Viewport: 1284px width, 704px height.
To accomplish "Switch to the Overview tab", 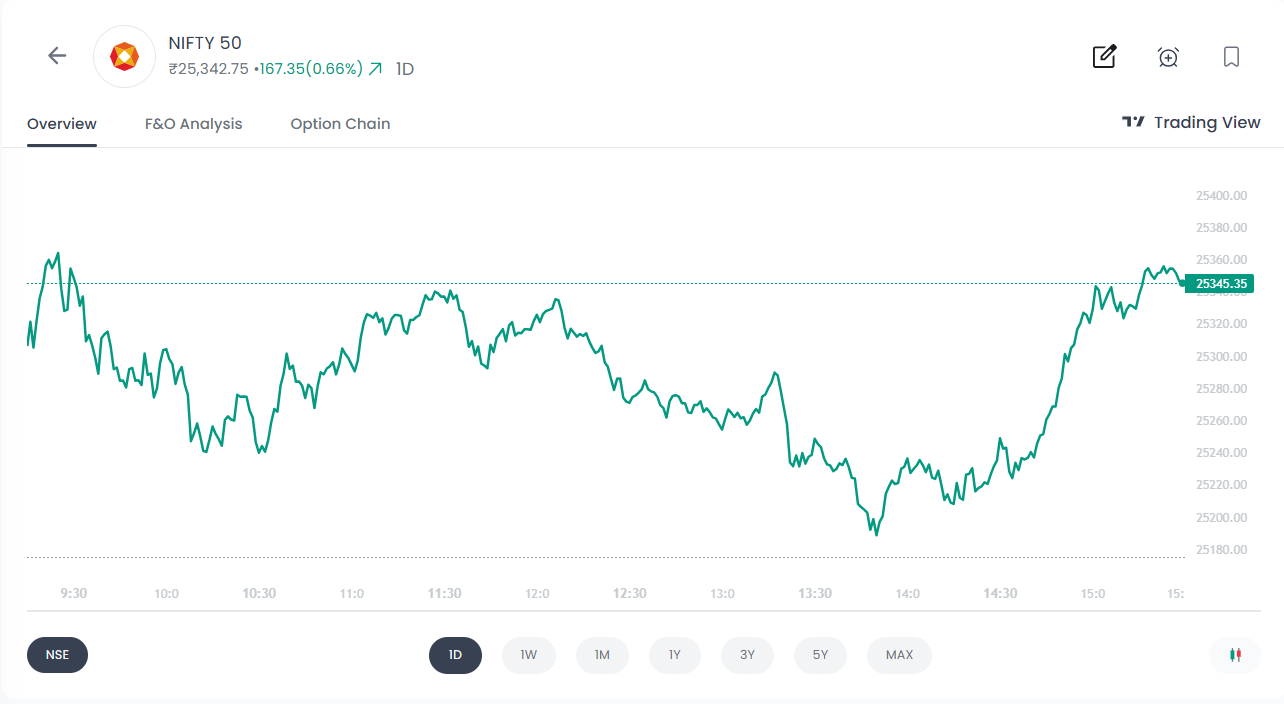I will (x=62, y=124).
